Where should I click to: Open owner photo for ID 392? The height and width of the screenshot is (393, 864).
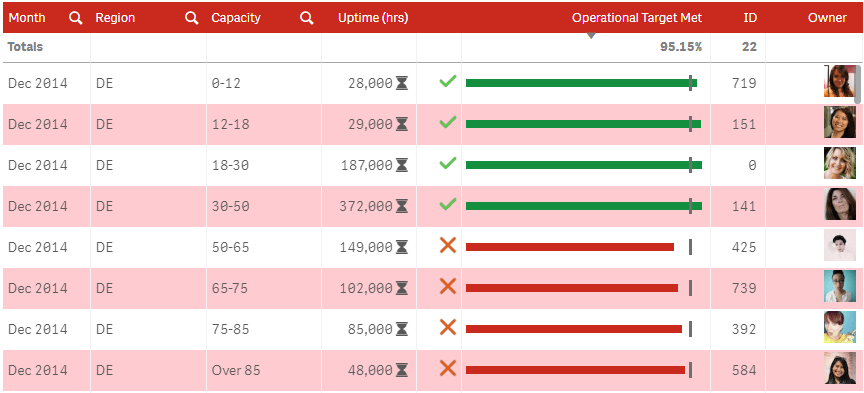(840, 327)
